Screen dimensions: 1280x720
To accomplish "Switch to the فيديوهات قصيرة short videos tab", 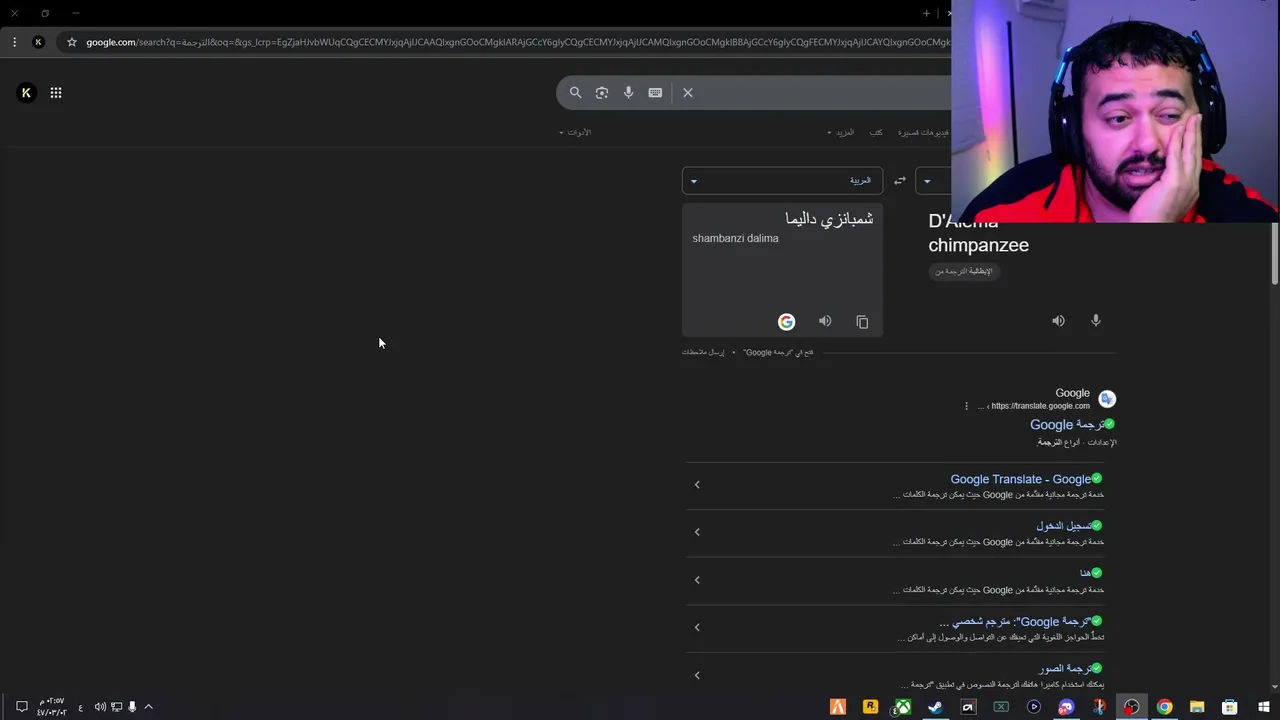I will (x=923, y=132).
